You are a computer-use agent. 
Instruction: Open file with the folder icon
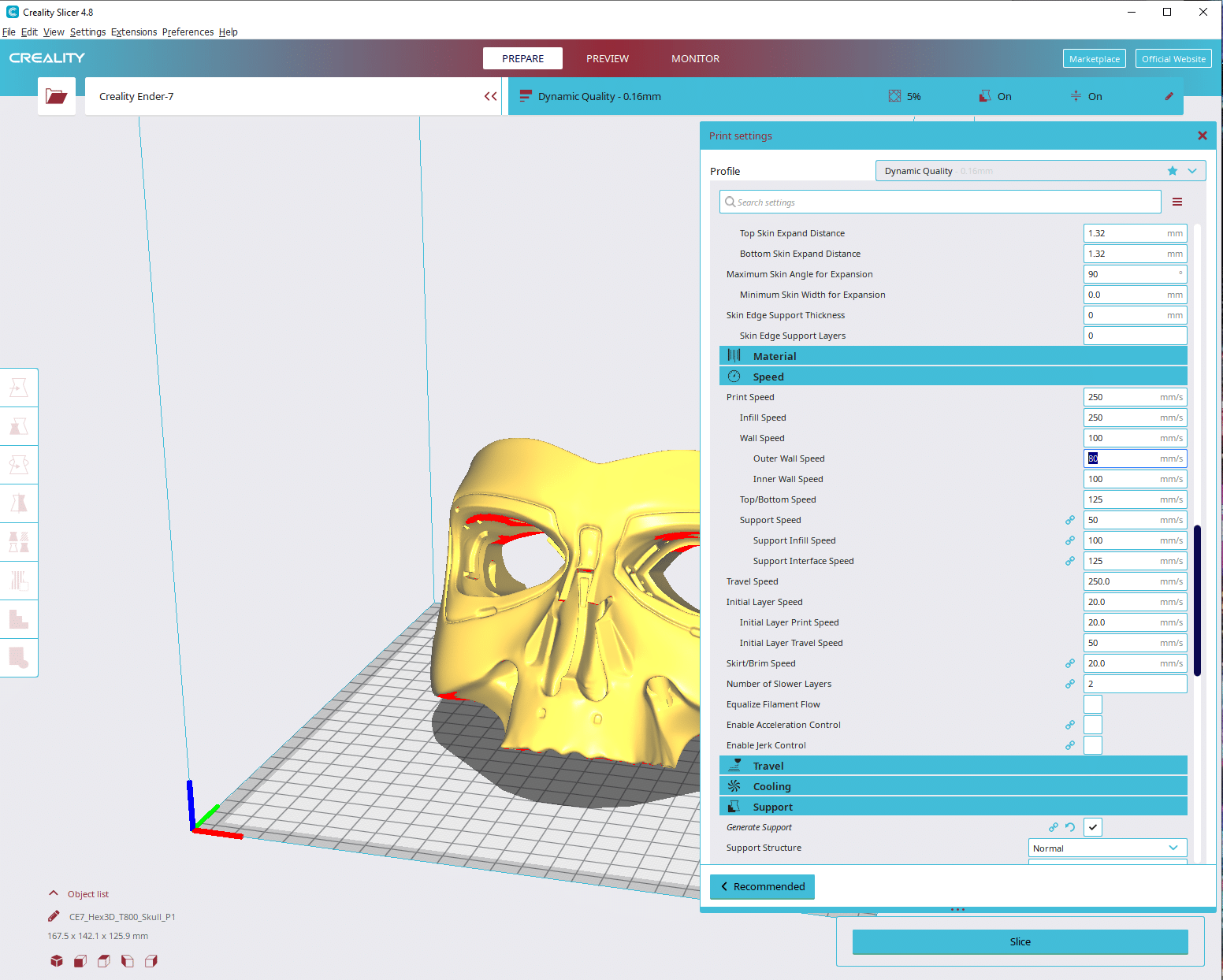pyautogui.click(x=57, y=96)
